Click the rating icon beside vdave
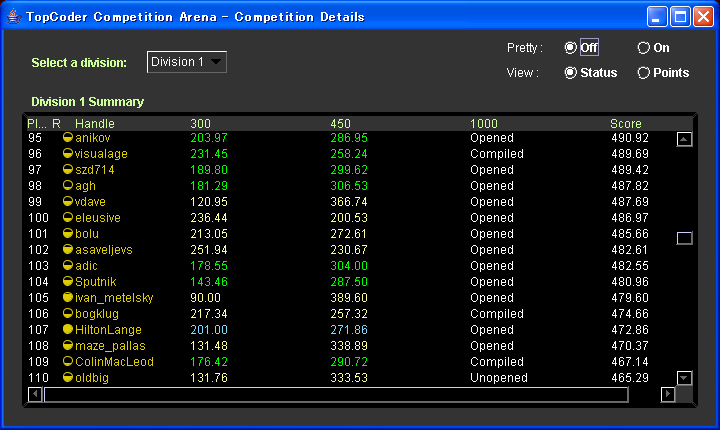 point(68,201)
